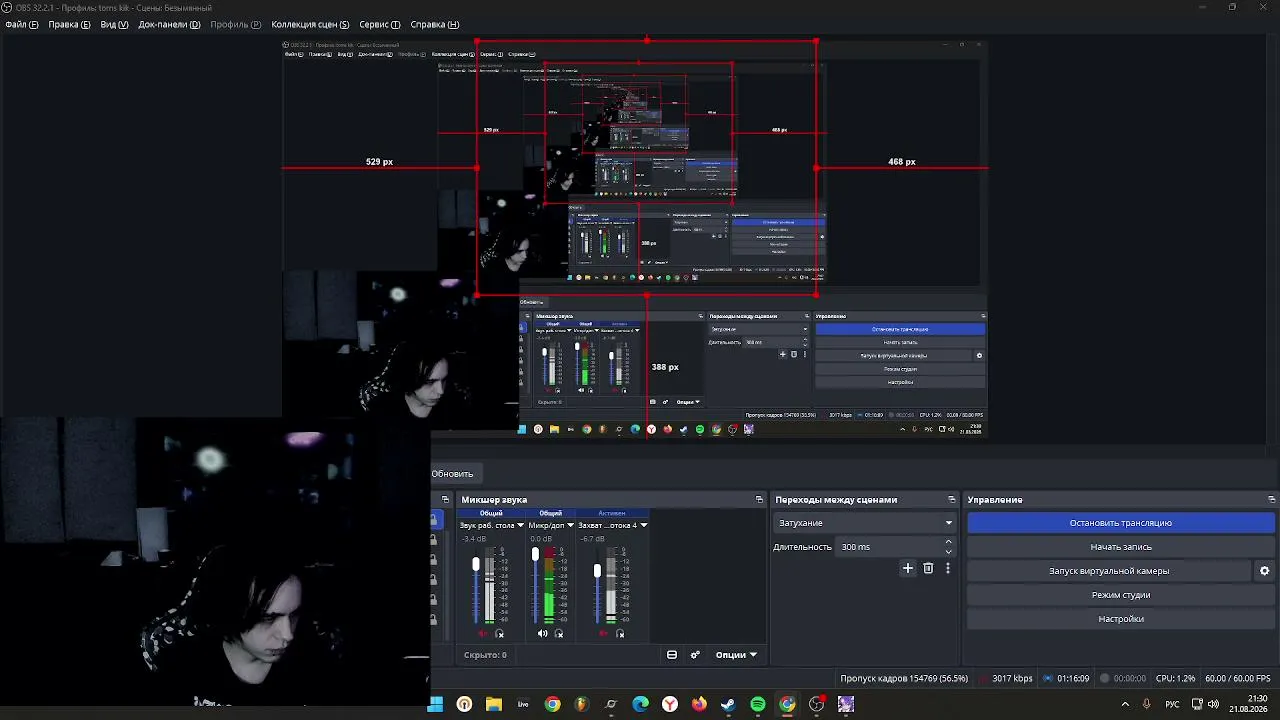Switch audio mixer layout view
This screenshot has width=1280, height=720.
coord(672,655)
